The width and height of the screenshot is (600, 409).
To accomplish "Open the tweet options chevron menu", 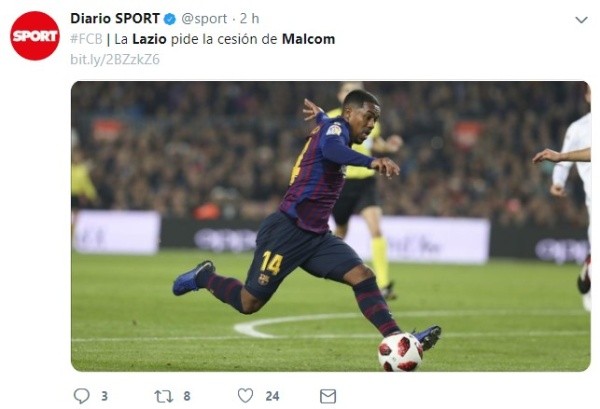I will (581, 20).
